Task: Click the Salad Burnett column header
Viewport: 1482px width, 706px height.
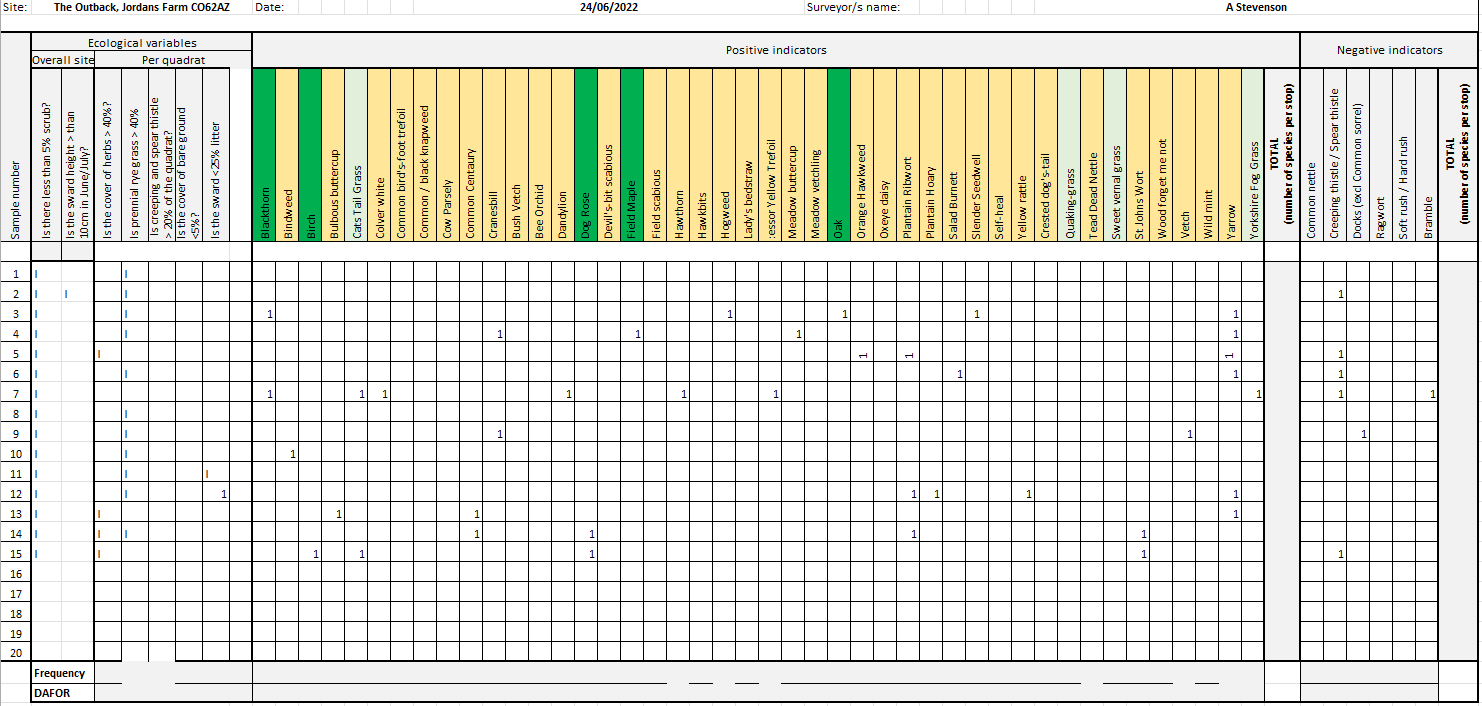Action: (x=954, y=154)
